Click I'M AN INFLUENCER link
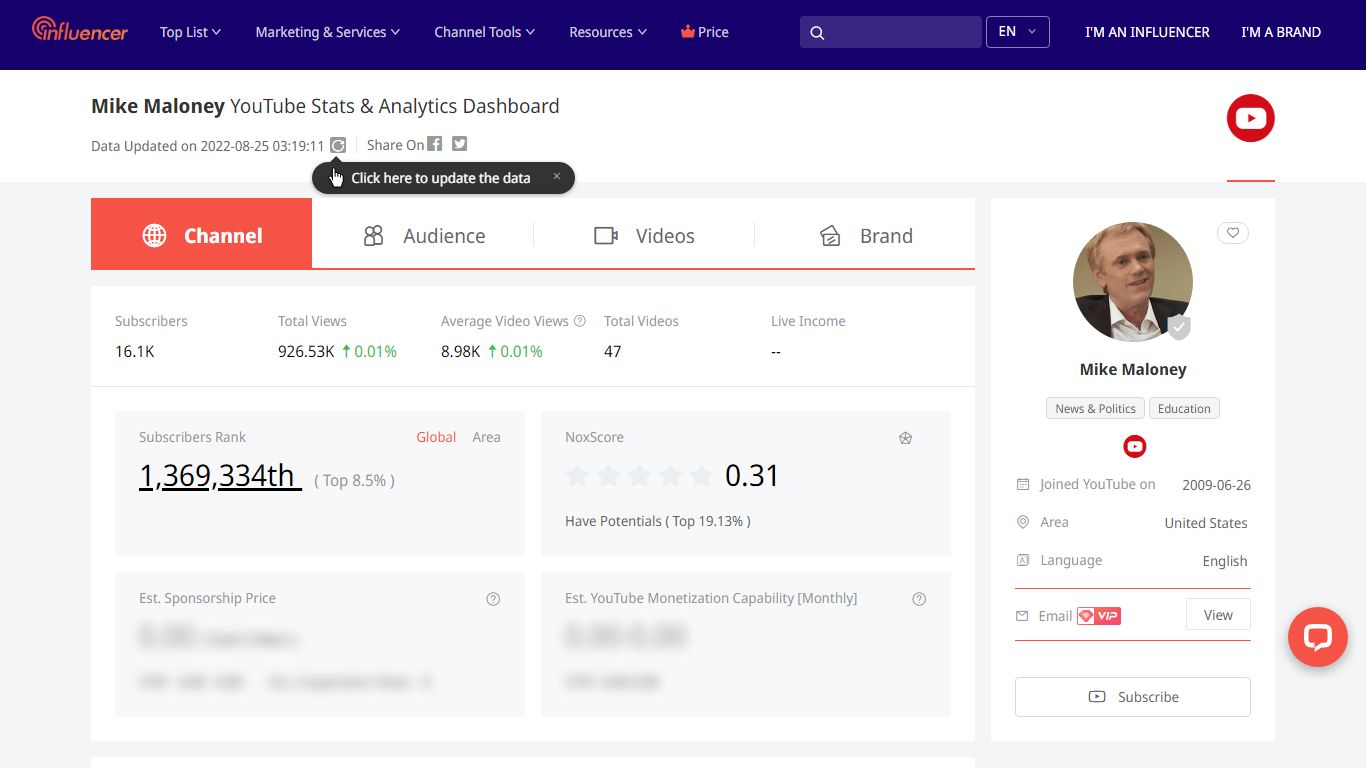The image size is (1366, 768). pos(1147,32)
